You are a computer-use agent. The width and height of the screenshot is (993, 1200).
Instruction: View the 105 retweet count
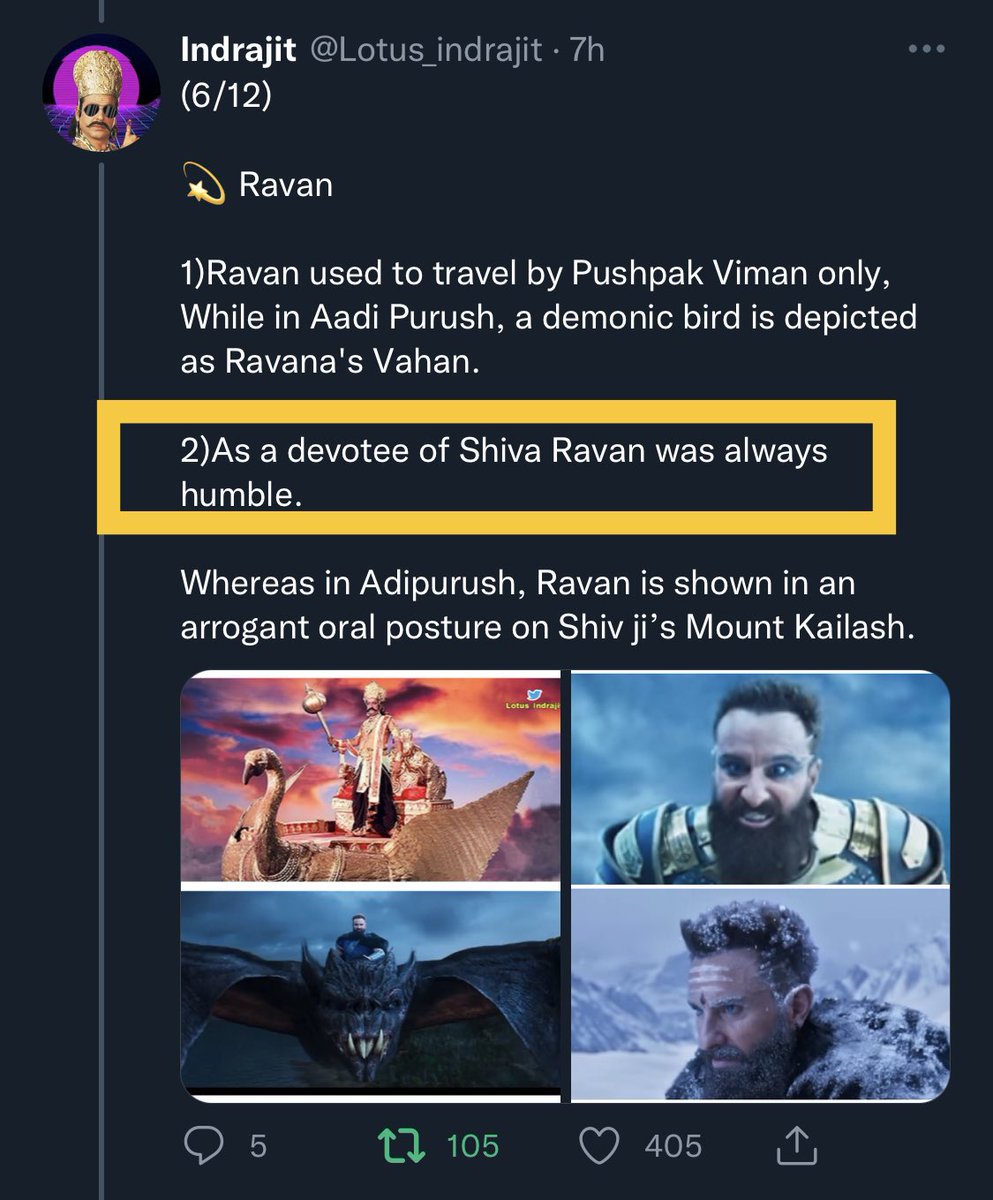[472, 1146]
